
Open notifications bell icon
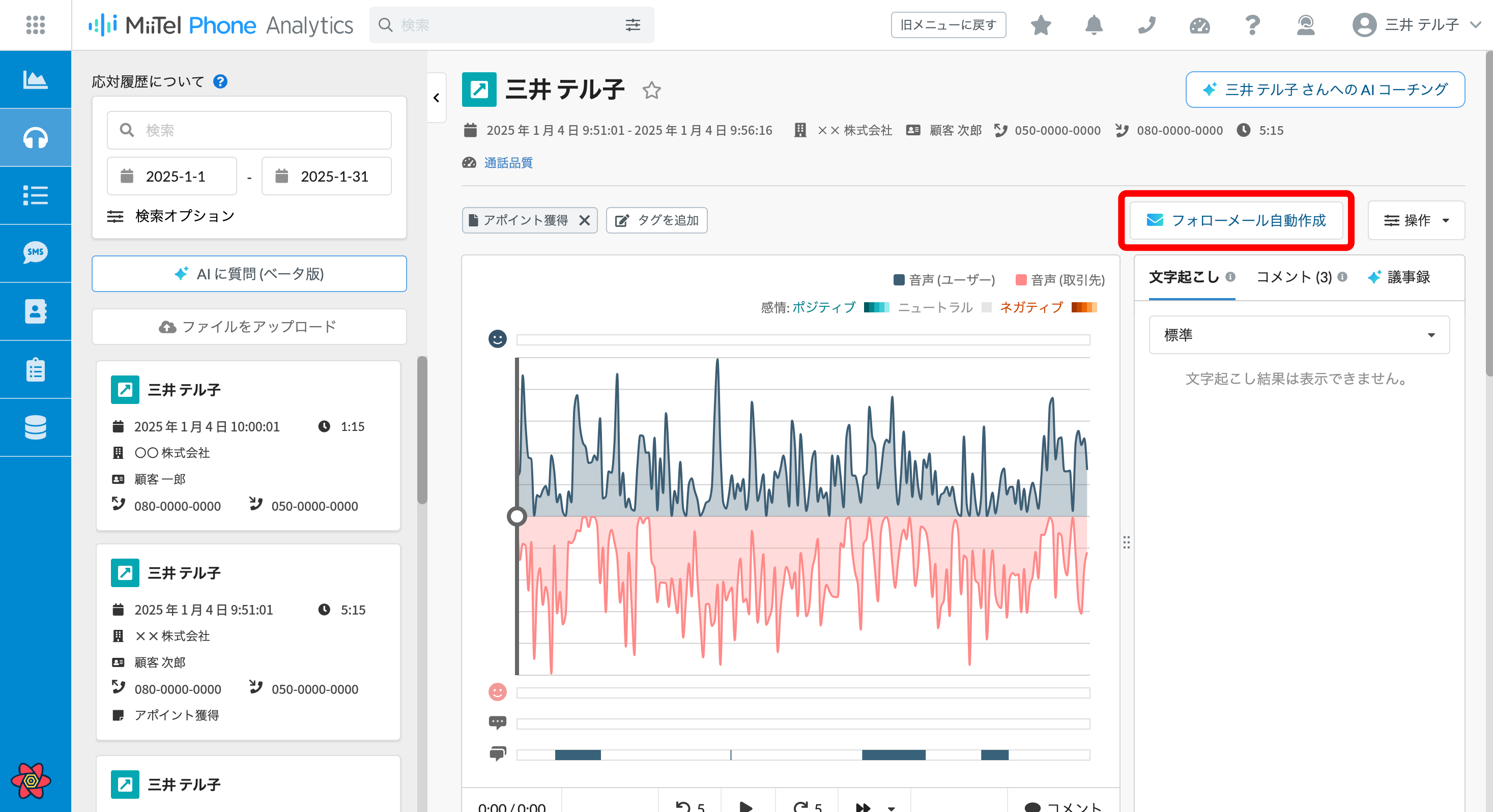pos(1094,25)
